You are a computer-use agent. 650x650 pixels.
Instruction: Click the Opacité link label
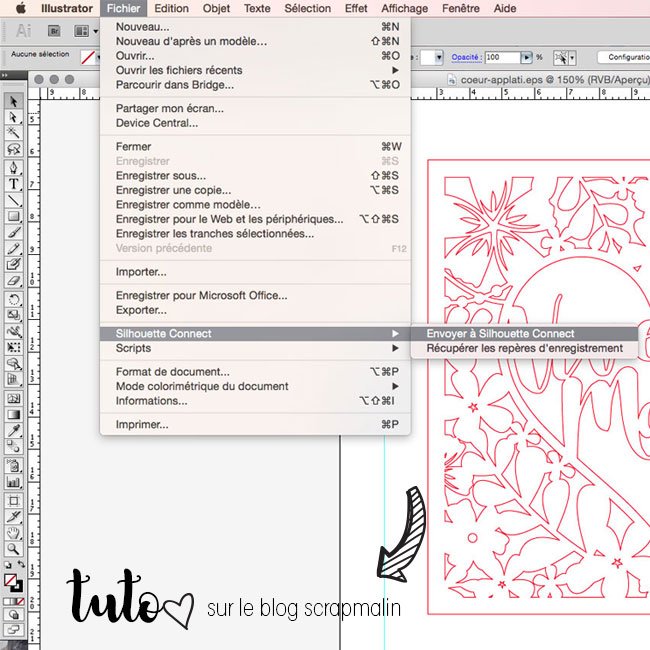tap(466, 57)
